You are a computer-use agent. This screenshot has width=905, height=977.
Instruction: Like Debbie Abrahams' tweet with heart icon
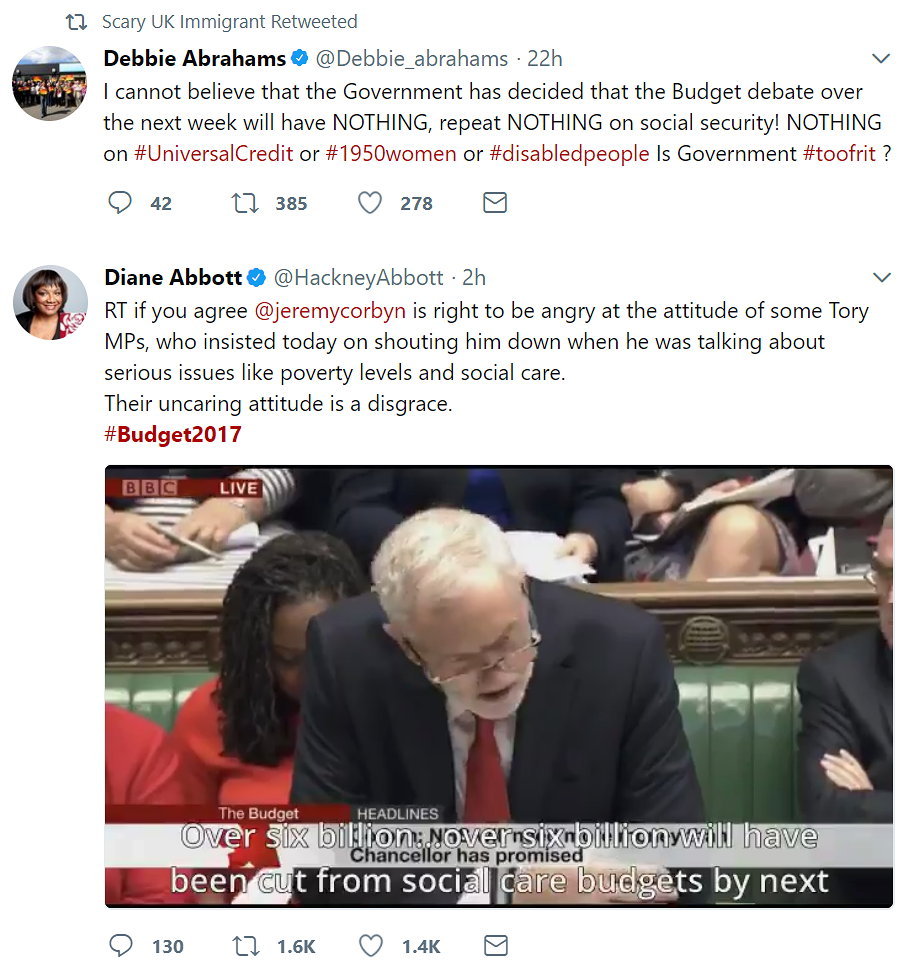[x=370, y=203]
